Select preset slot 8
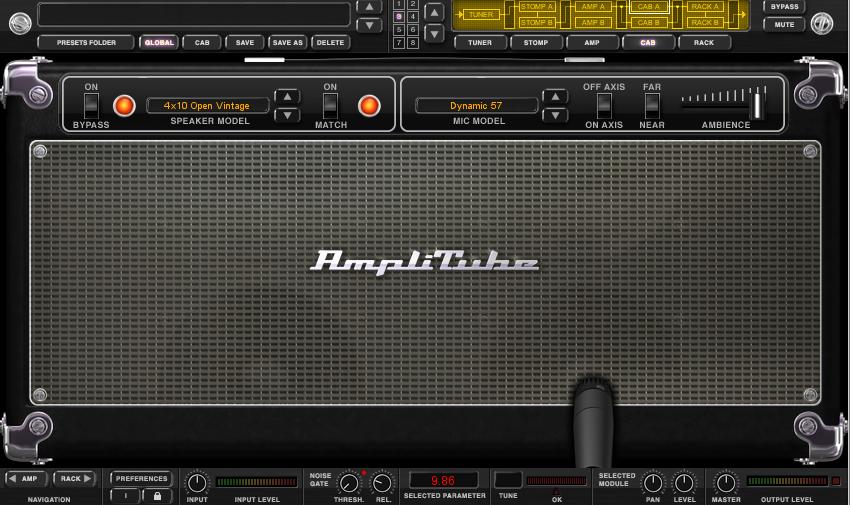This screenshot has width=850, height=505. pyautogui.click(x=413, y=43)
